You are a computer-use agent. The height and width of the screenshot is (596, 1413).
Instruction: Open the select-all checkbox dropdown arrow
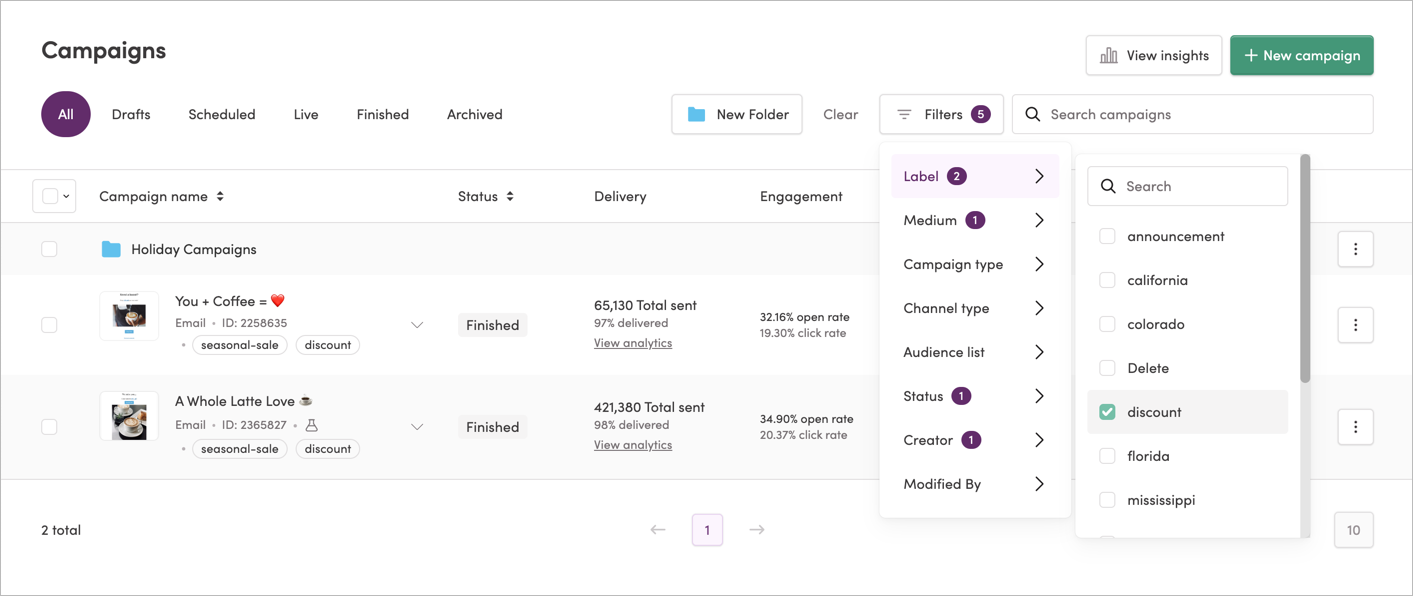[64, 195]
